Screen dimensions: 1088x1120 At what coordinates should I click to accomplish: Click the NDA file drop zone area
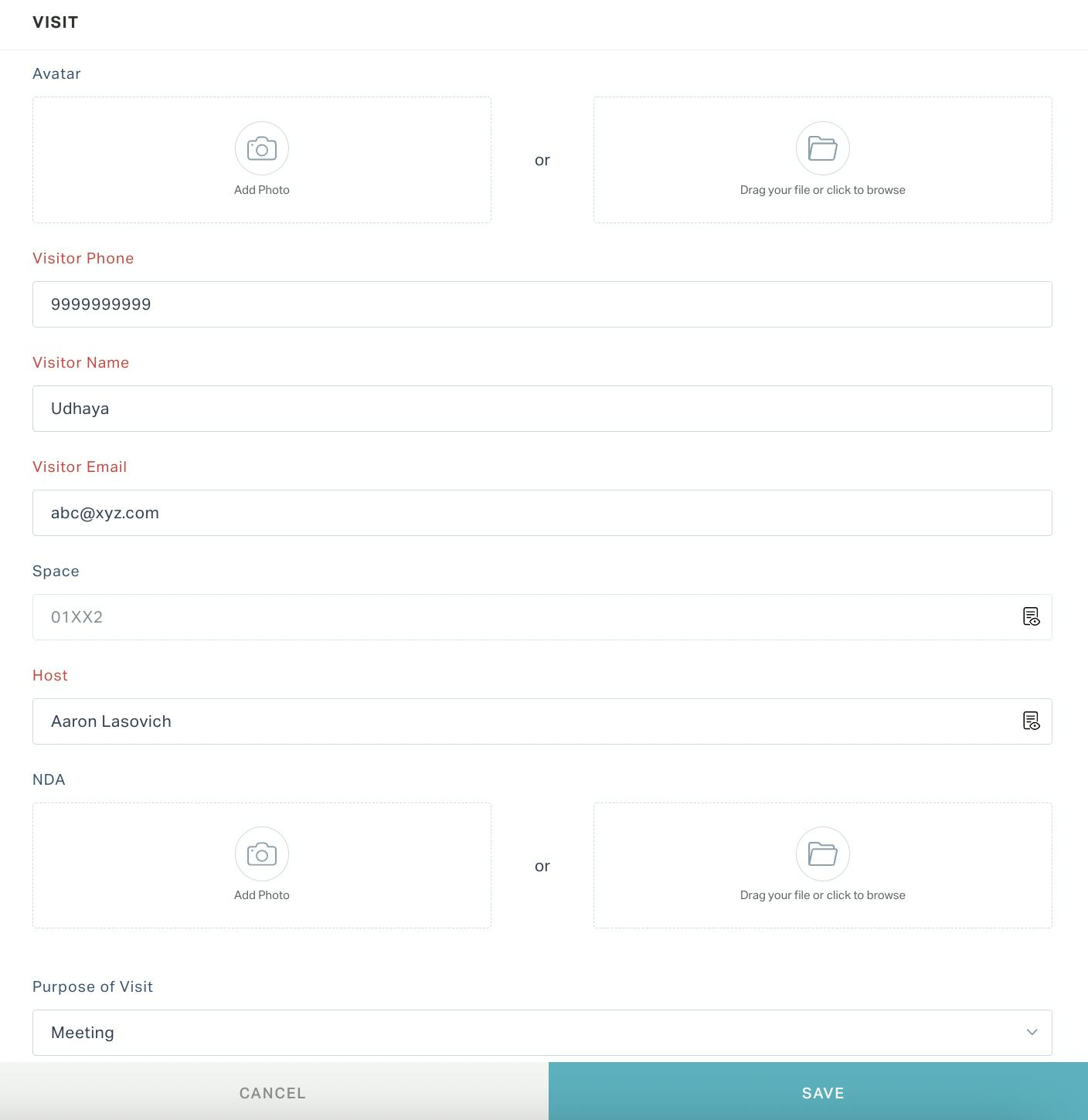(823, 865)
